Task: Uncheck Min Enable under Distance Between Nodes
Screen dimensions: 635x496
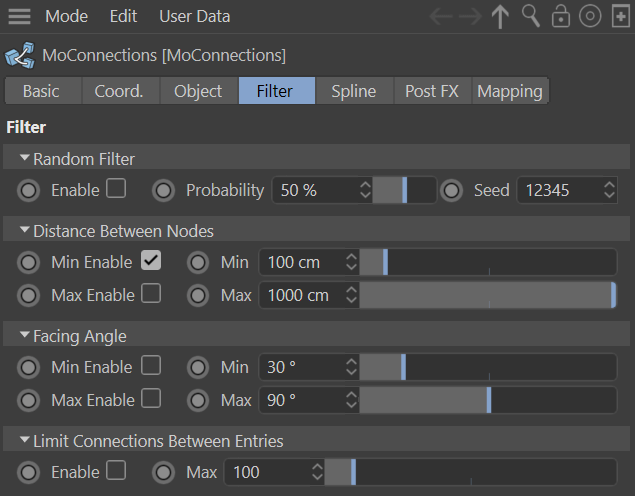Action: coord(150,262)
